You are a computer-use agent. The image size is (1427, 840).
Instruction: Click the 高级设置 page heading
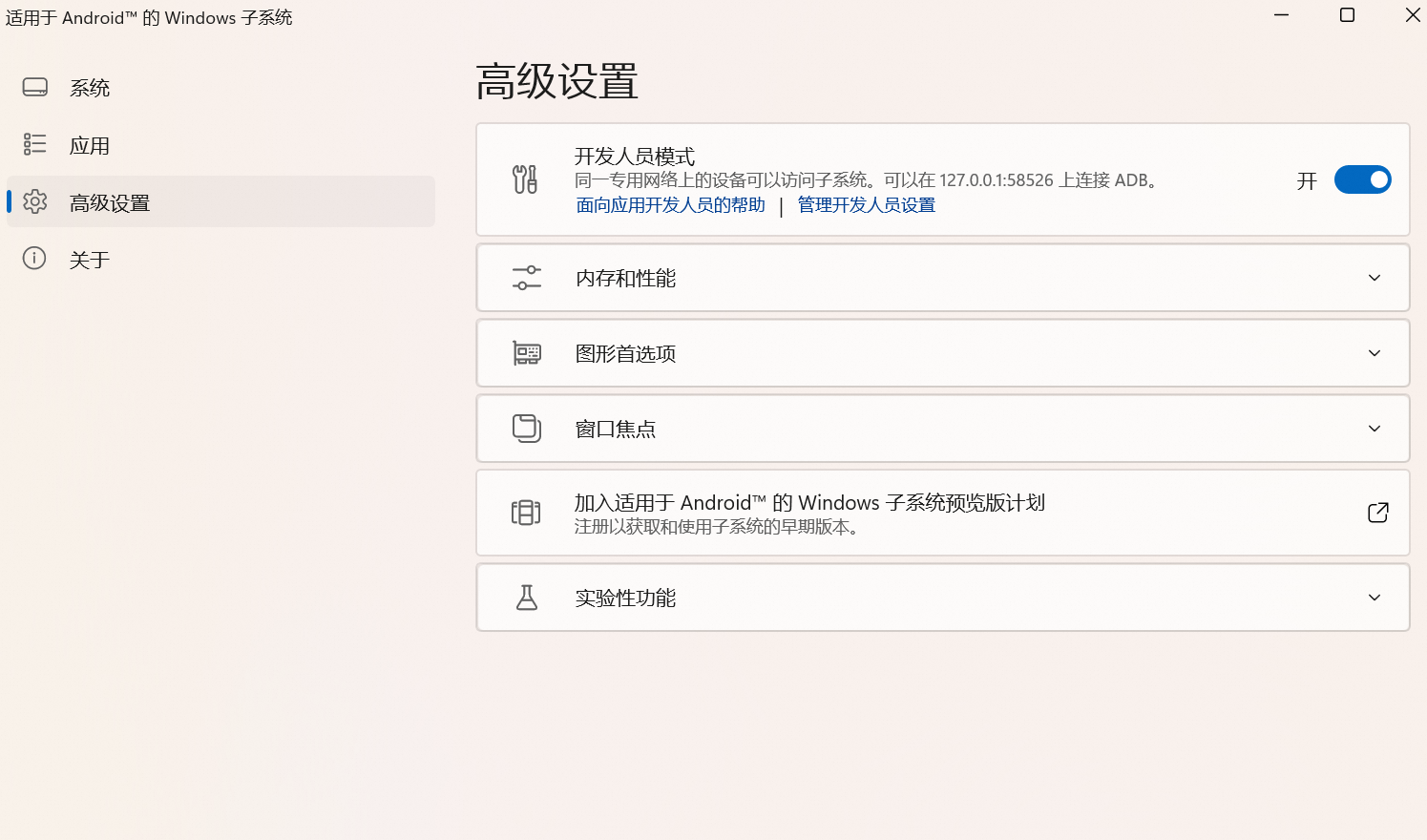[x=557, y=81]
